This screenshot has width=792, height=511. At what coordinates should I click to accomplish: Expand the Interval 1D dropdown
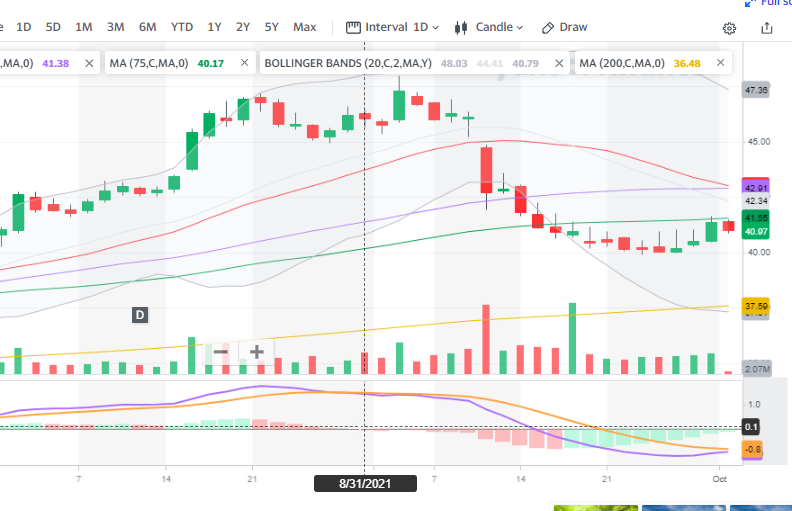pos(387,27)
